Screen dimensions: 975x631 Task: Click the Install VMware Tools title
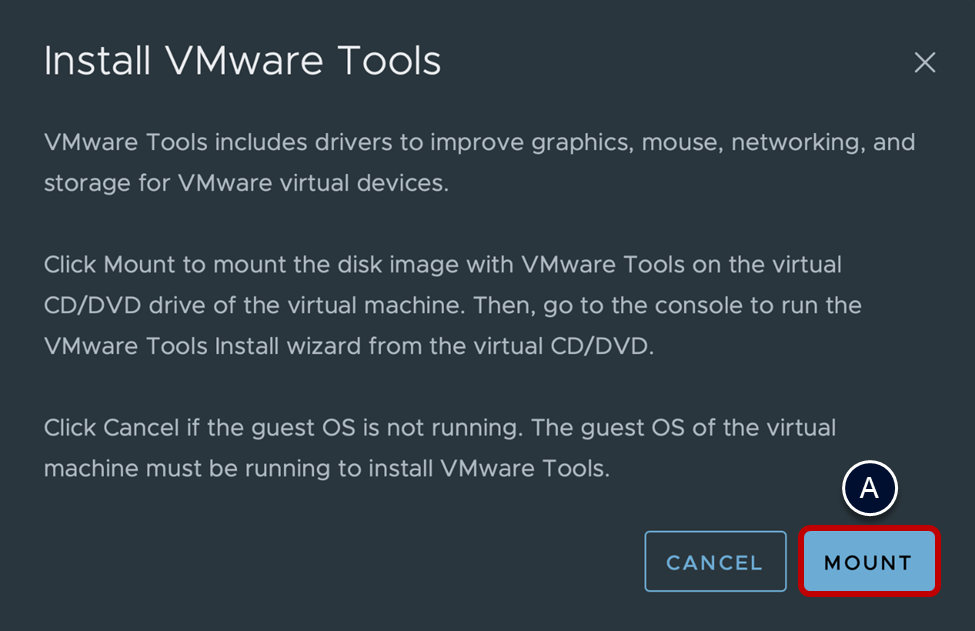[242, 62]
